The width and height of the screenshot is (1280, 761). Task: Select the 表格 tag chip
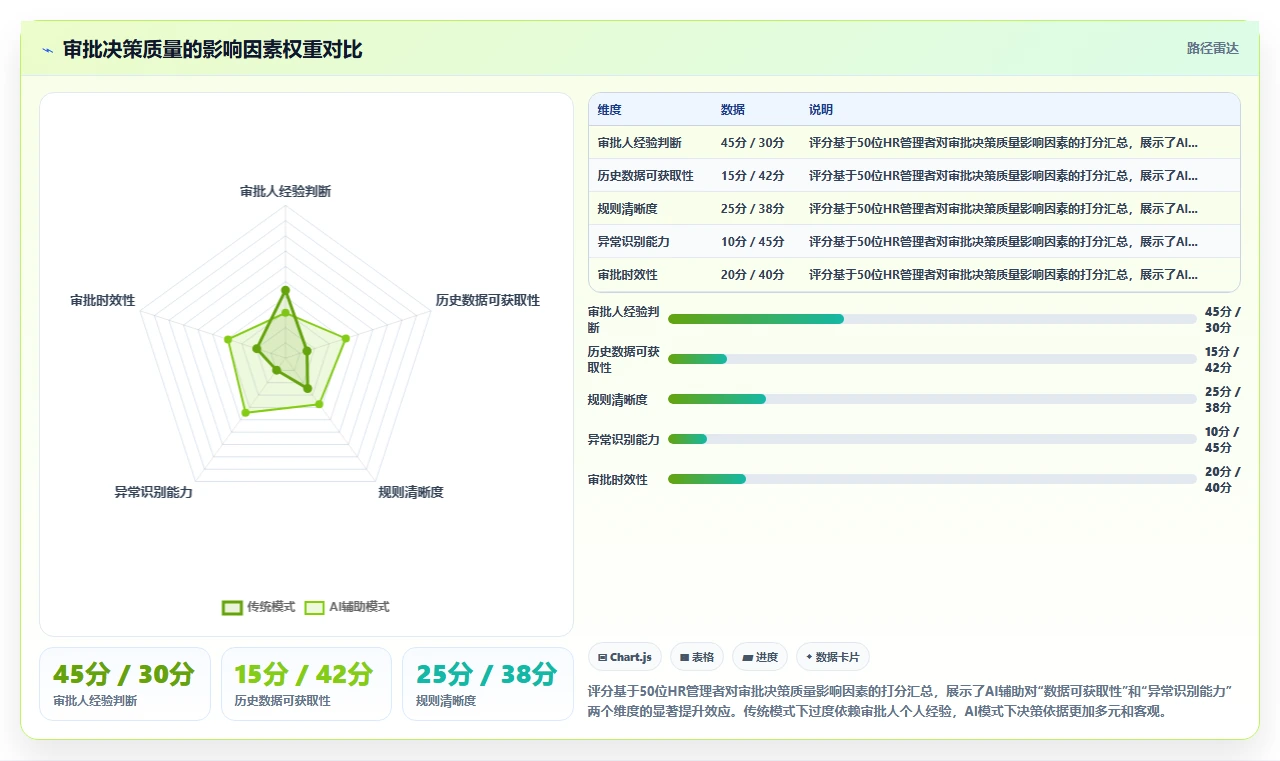point(697,657)
